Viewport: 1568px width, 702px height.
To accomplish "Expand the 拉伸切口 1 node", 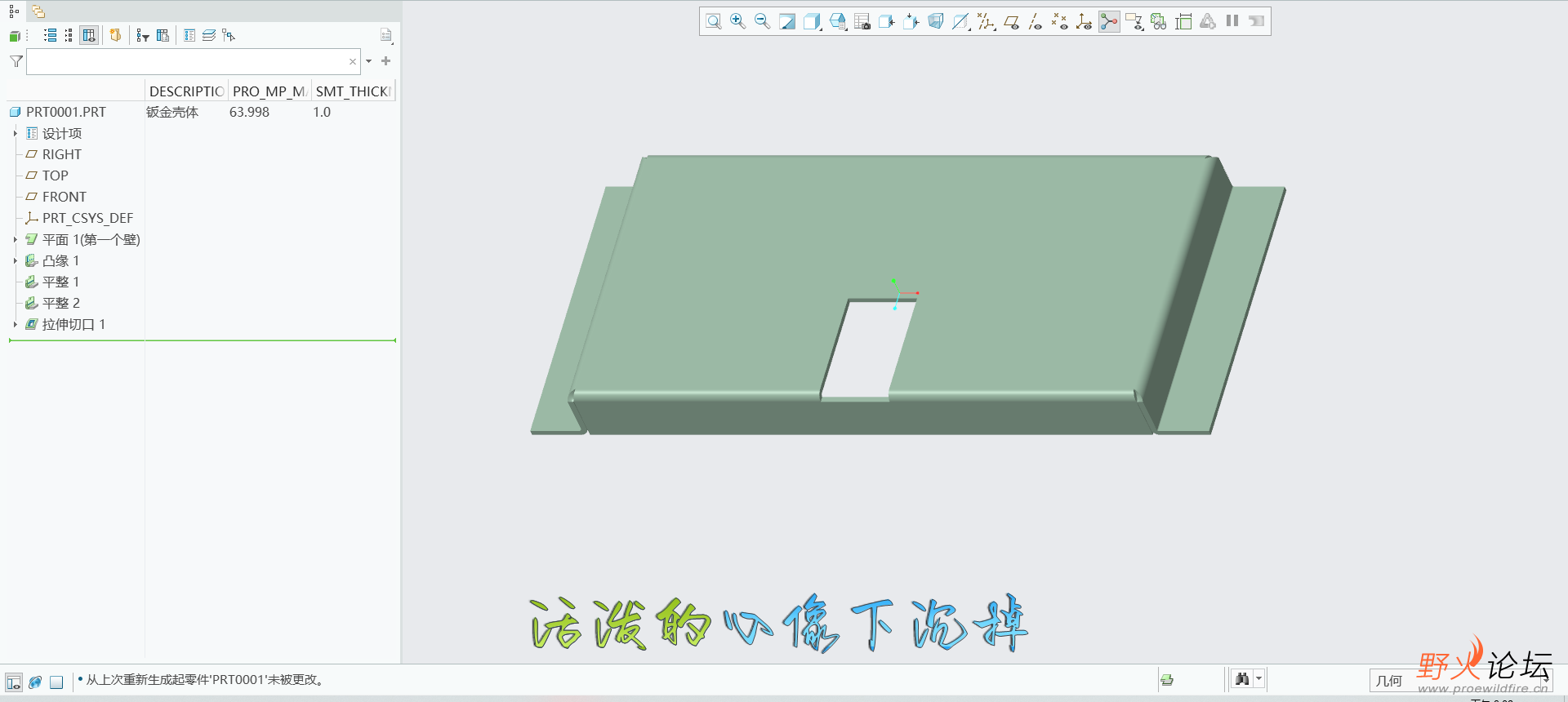I will (15, 325).
